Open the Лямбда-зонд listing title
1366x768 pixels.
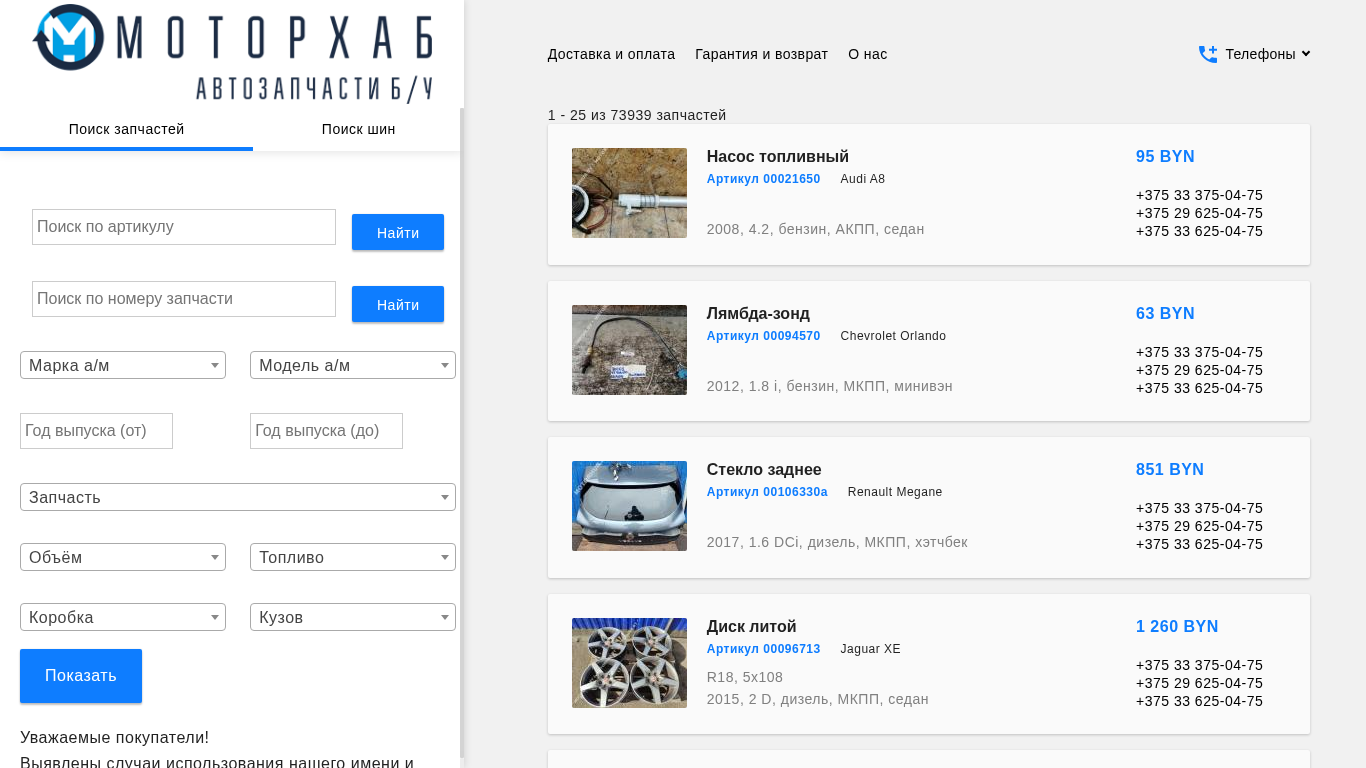758,313
